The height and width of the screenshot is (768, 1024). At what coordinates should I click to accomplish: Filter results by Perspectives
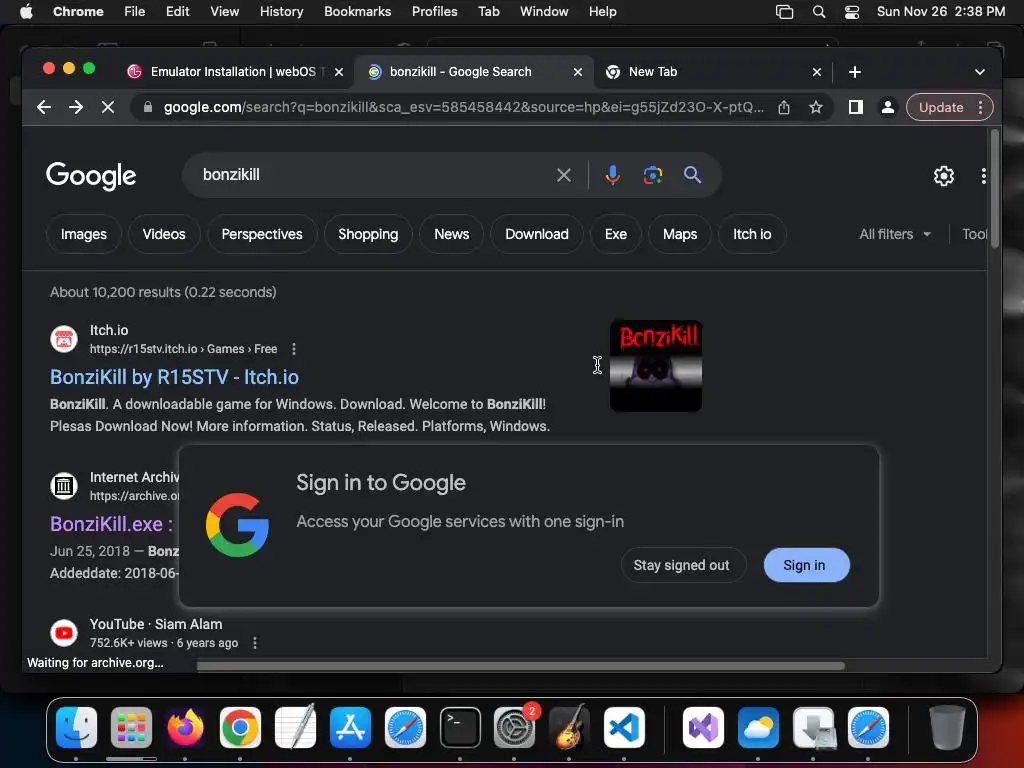262,234
